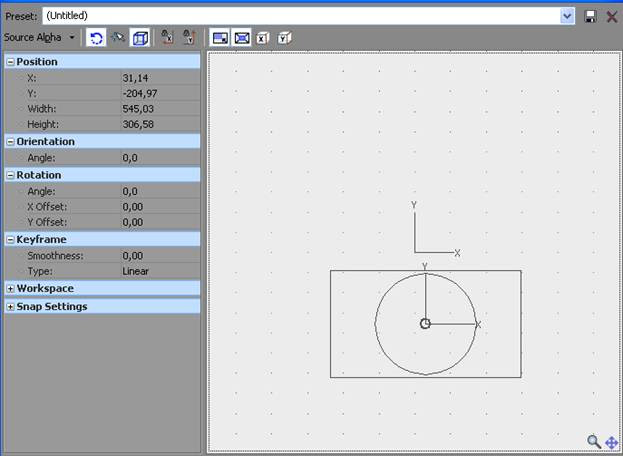Select the 'Width:' property label

click(x=42, y=108)
